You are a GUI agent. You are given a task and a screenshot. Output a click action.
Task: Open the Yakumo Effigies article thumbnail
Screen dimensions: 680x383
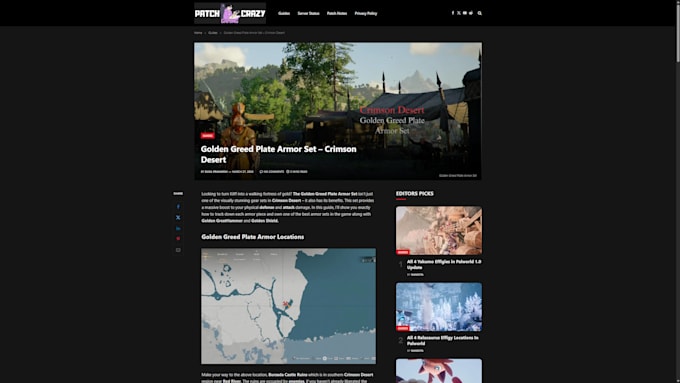point(439,230)
